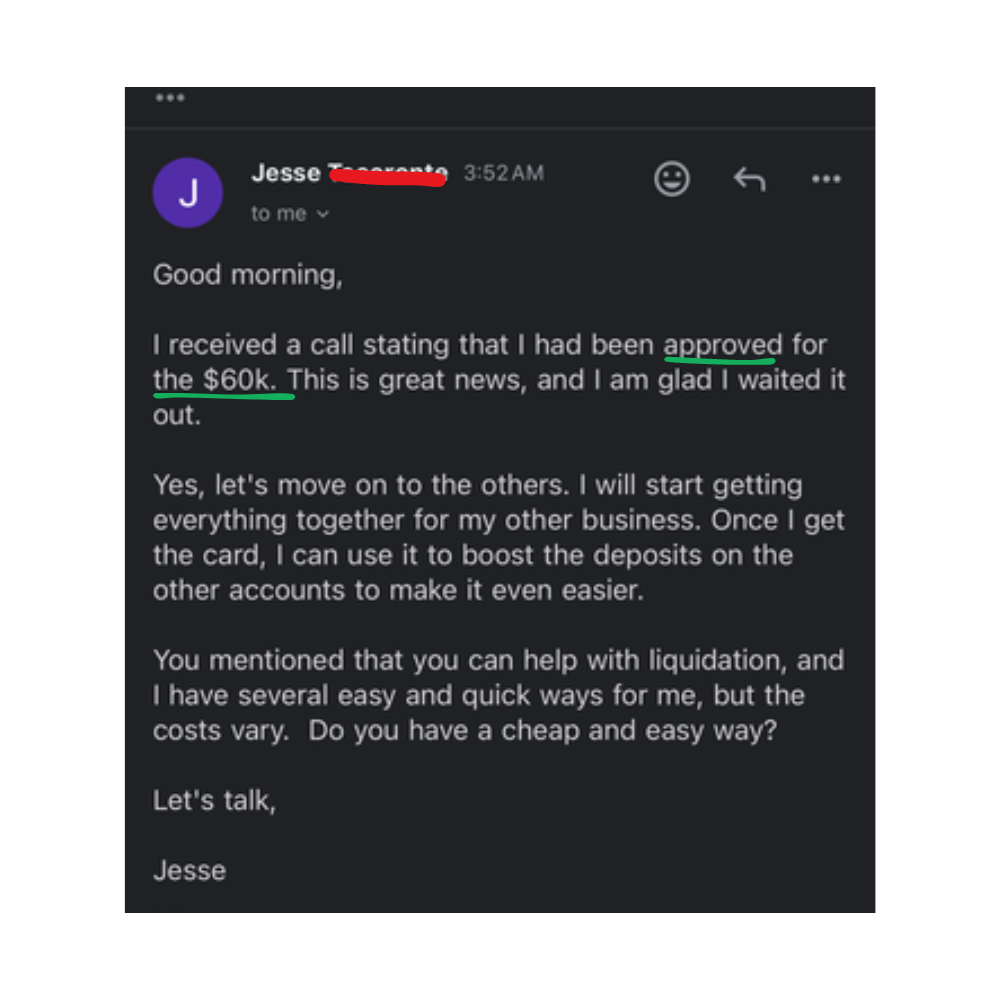Click the green-underlined word "approved"
Viewport: 1000px width, 1000px height.
click(722, 345)
